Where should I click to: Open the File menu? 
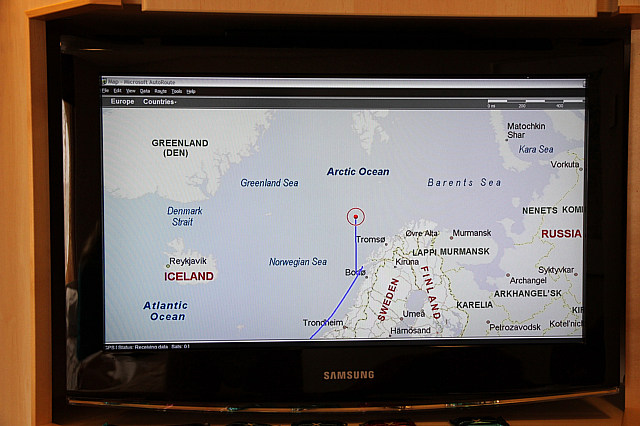coord(106,91)
